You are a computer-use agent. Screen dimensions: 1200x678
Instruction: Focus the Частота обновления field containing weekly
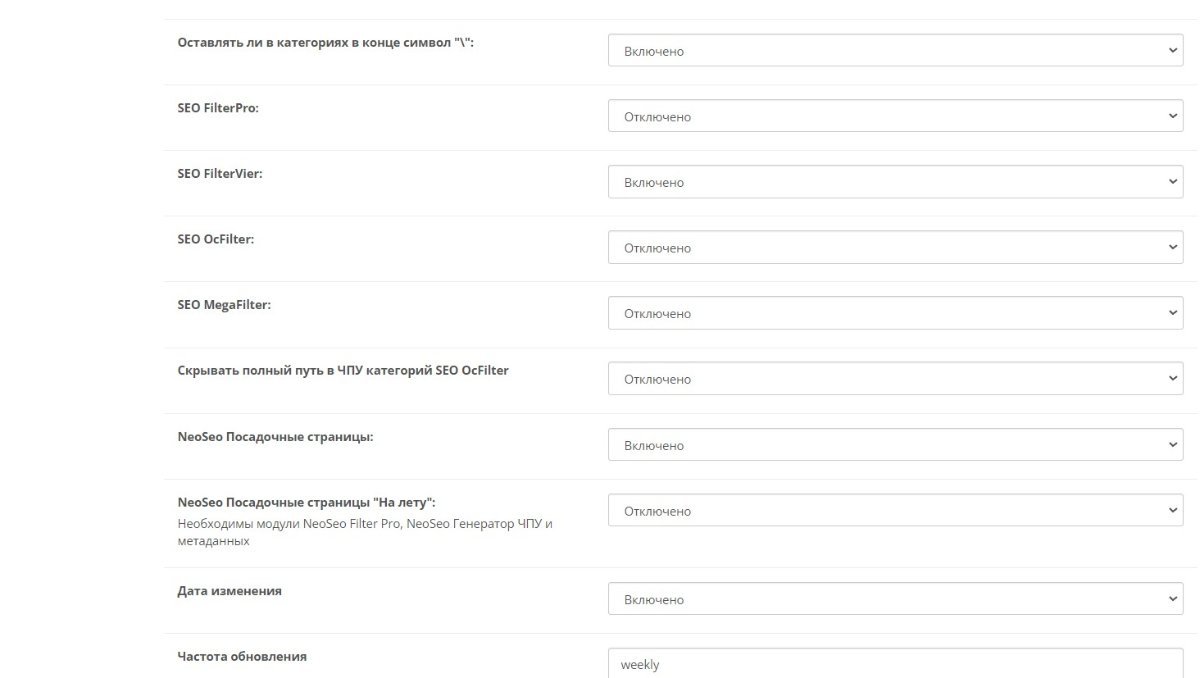tap(897, 663)
